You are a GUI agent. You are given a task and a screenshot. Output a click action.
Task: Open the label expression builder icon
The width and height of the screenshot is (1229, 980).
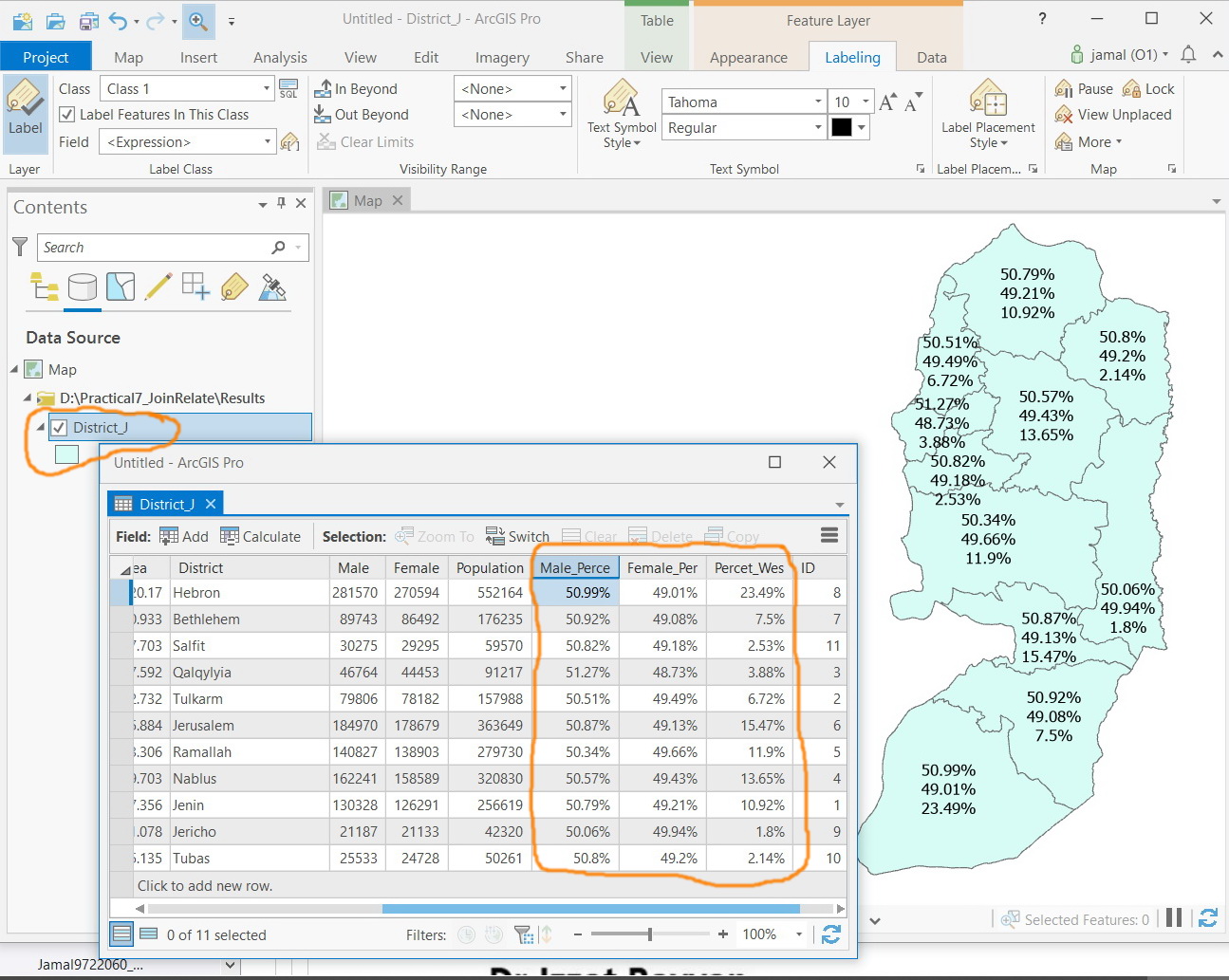coord(290,142)
